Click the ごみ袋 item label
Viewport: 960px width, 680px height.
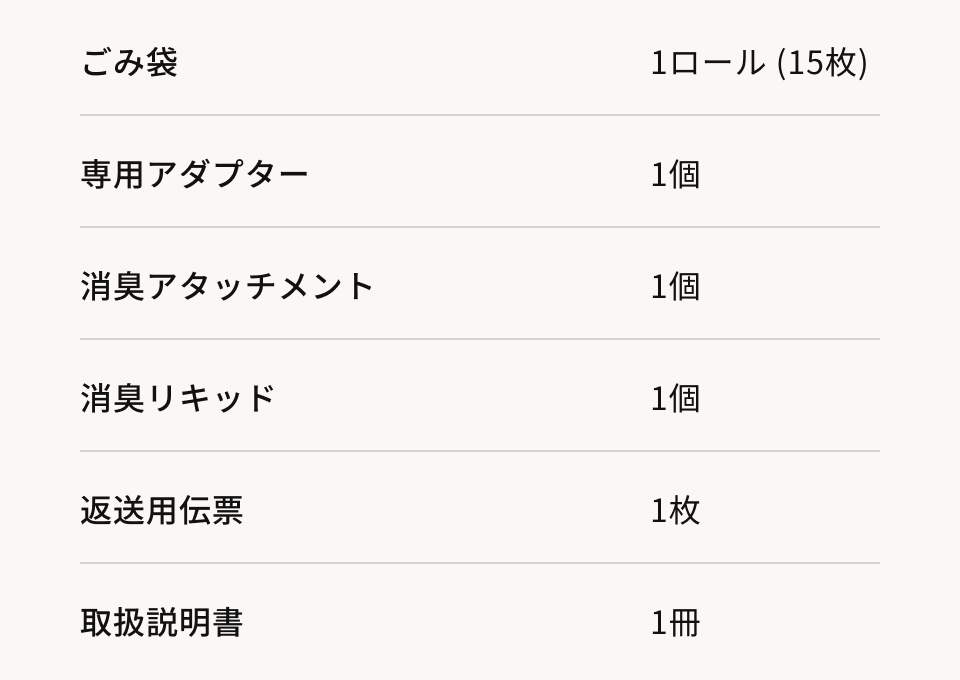pos(129,62)
